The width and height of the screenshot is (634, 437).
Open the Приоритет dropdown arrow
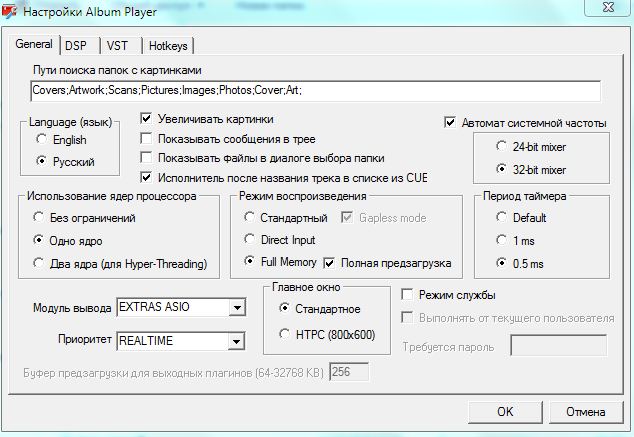(x=236, y=342)
